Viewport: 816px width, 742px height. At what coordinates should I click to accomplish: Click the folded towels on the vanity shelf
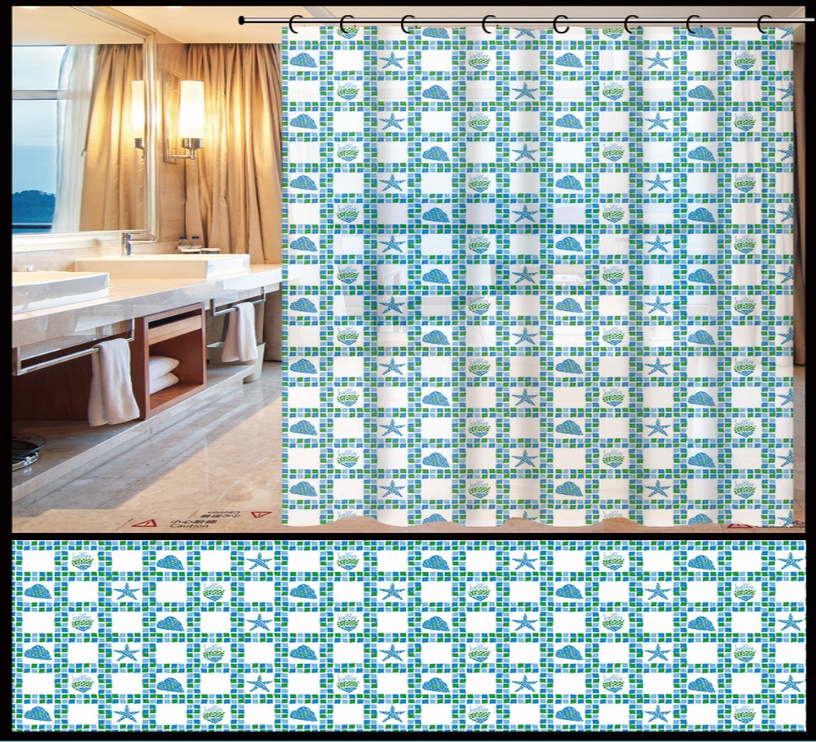163,373
